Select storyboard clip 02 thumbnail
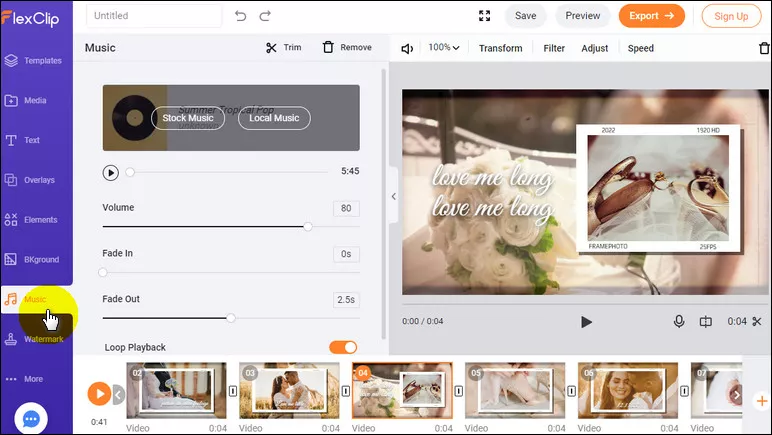The width and height of the screenshot is (772, 435). point(176,391)
